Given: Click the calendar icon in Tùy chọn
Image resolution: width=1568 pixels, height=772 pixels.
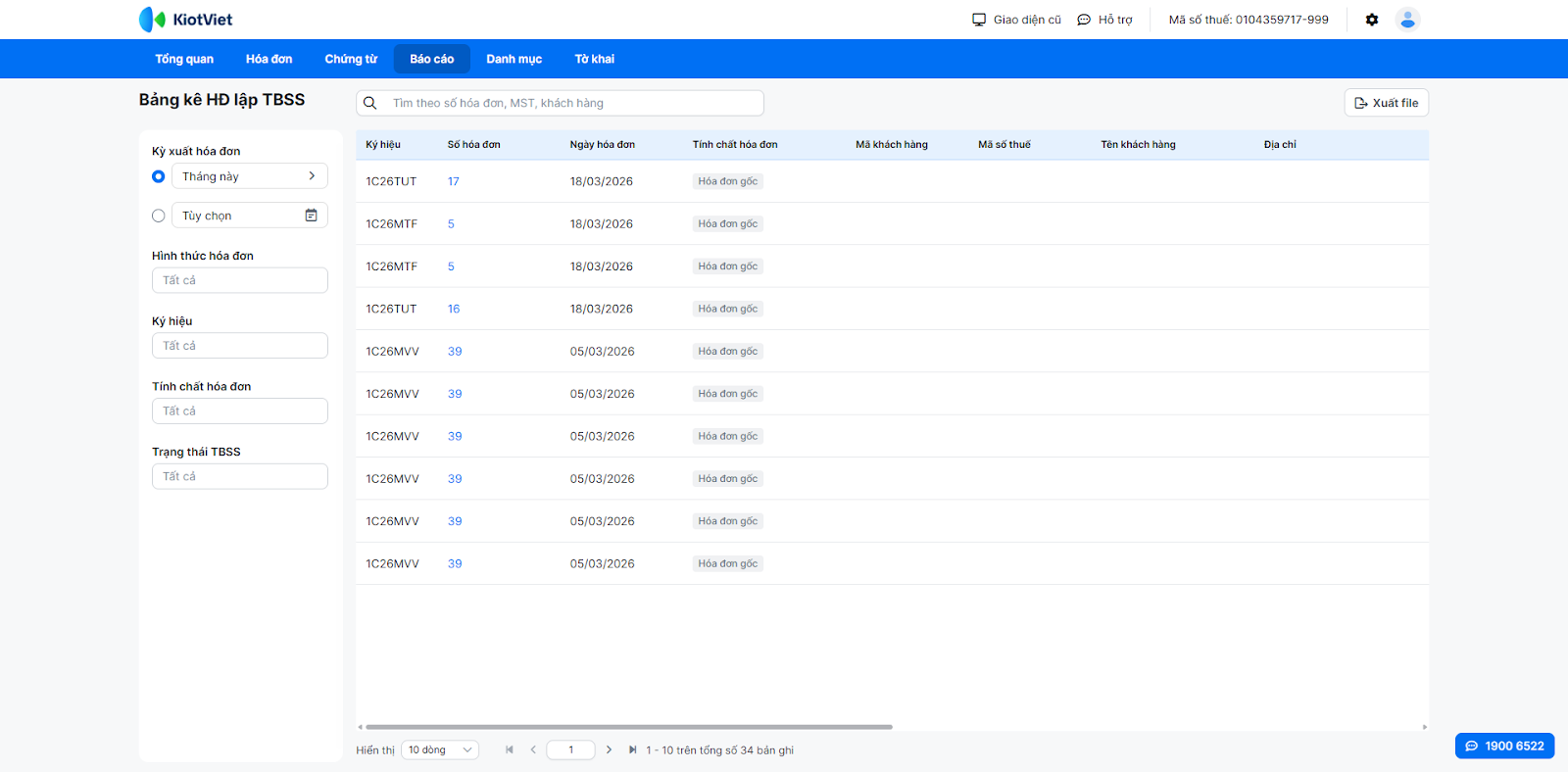Looking at the screenshot, I should tap(311, 216).
